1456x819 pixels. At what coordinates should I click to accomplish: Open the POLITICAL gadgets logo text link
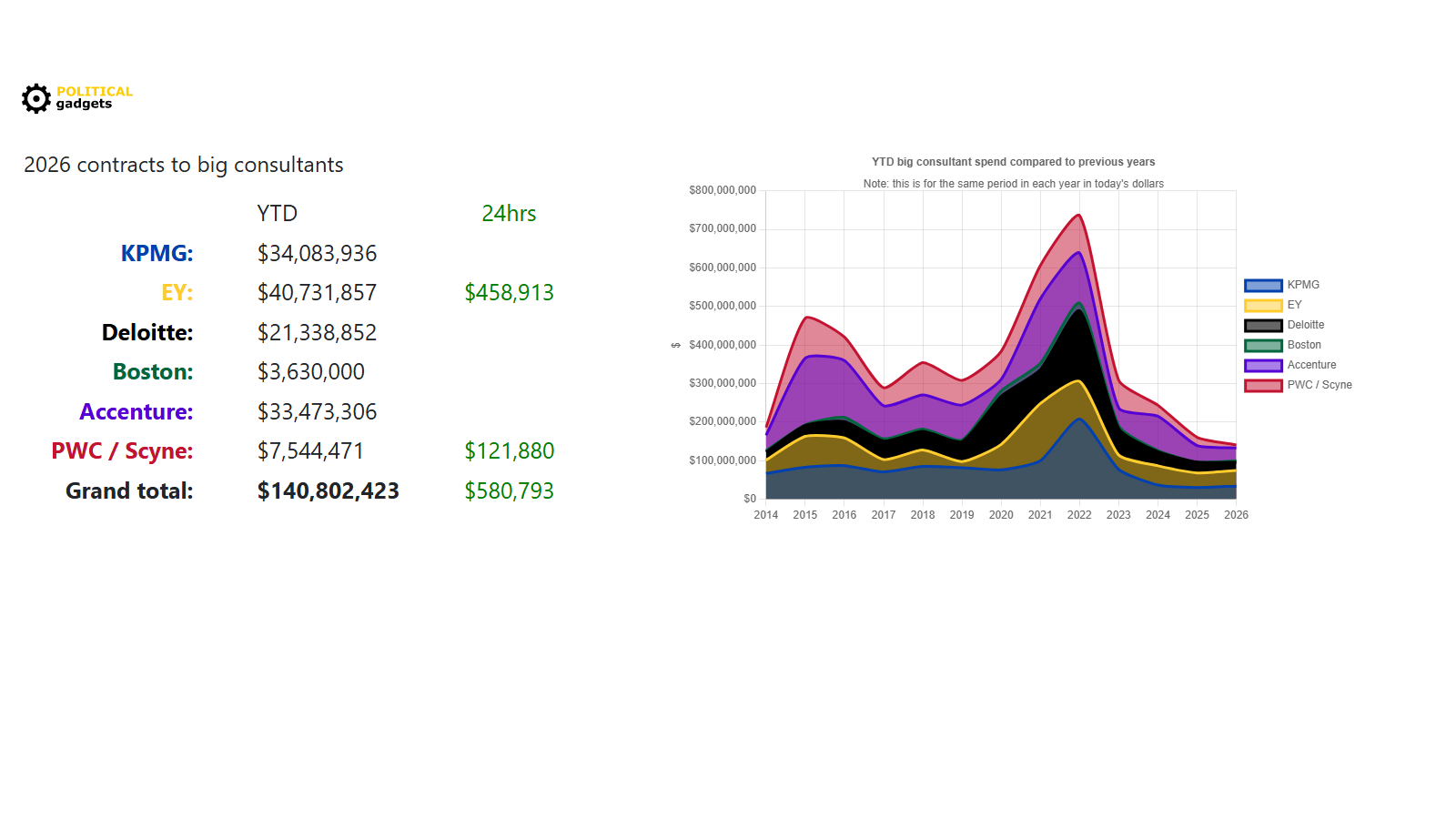tap(95, 97)
